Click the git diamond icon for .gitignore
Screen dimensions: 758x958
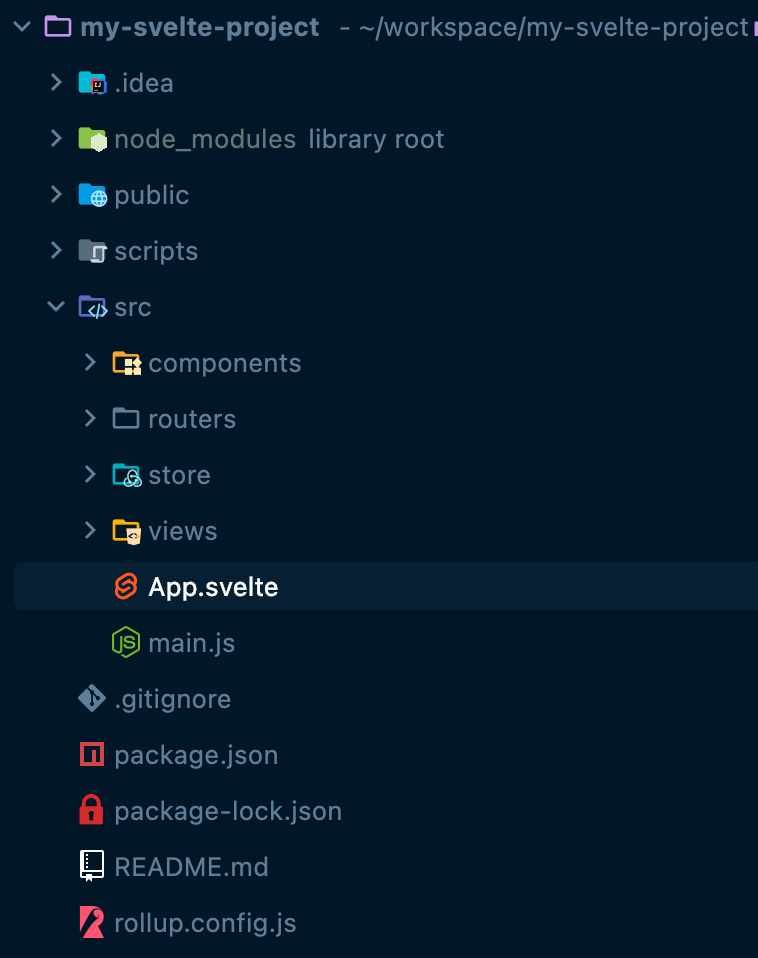pyautogui.click(x=92, y=698)
